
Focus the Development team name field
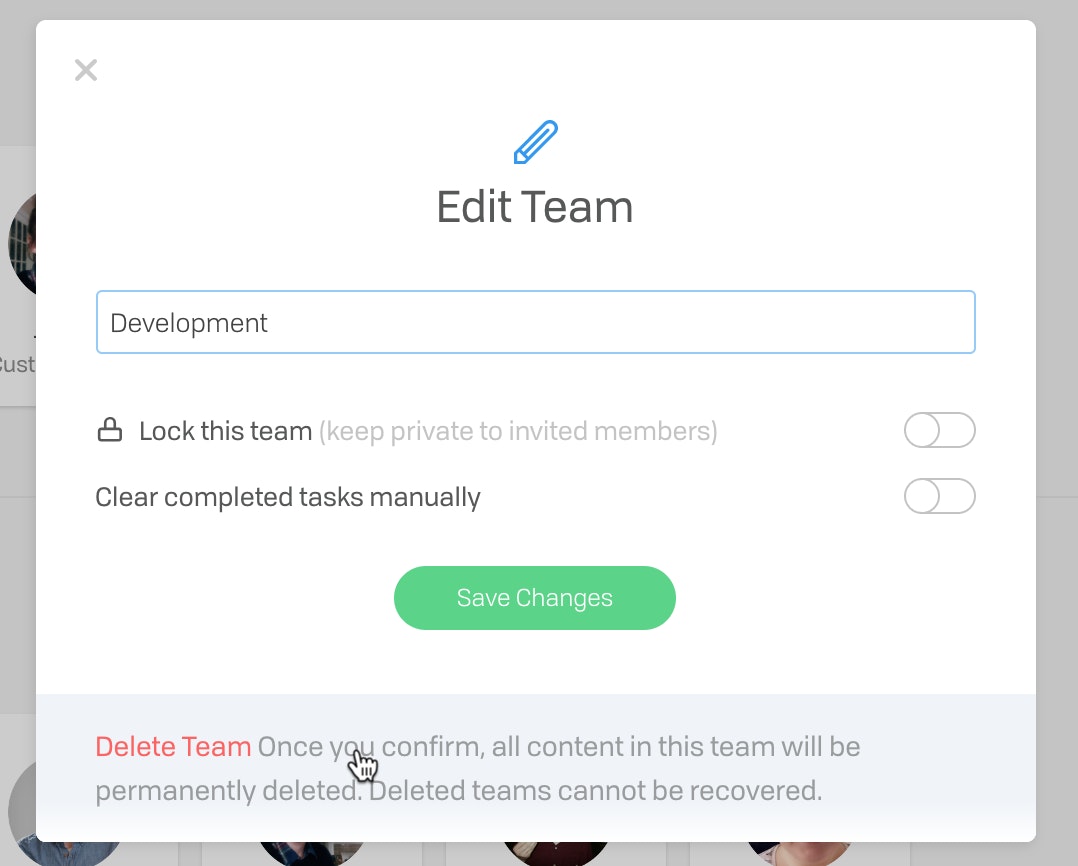click(535, 322)
